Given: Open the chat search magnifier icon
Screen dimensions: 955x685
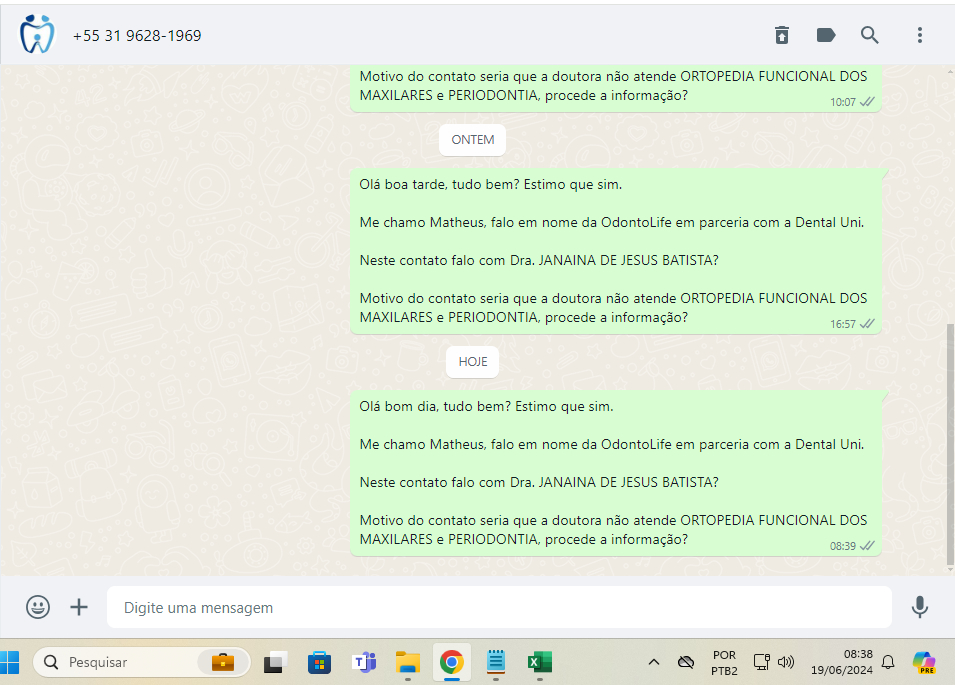Looking at the screenshot, I should coord(869,35).
